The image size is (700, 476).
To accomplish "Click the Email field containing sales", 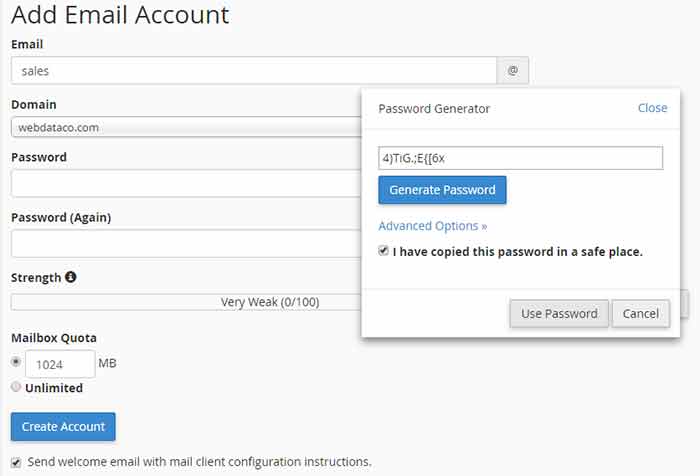I will (254, 70).
